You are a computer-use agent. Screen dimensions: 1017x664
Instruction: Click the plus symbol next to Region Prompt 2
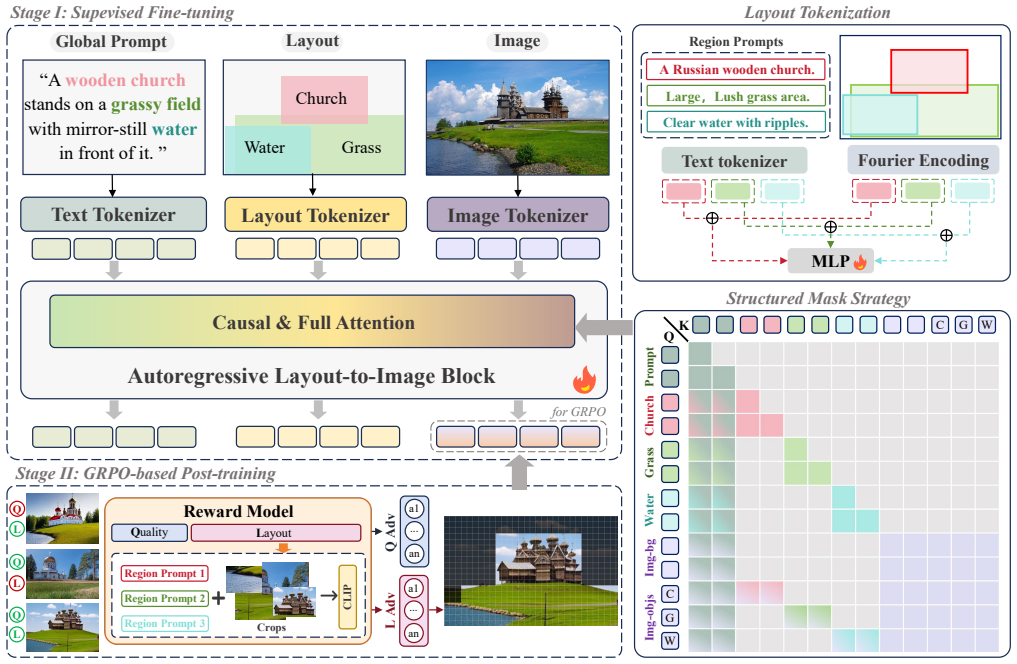(x=219, y=598)
